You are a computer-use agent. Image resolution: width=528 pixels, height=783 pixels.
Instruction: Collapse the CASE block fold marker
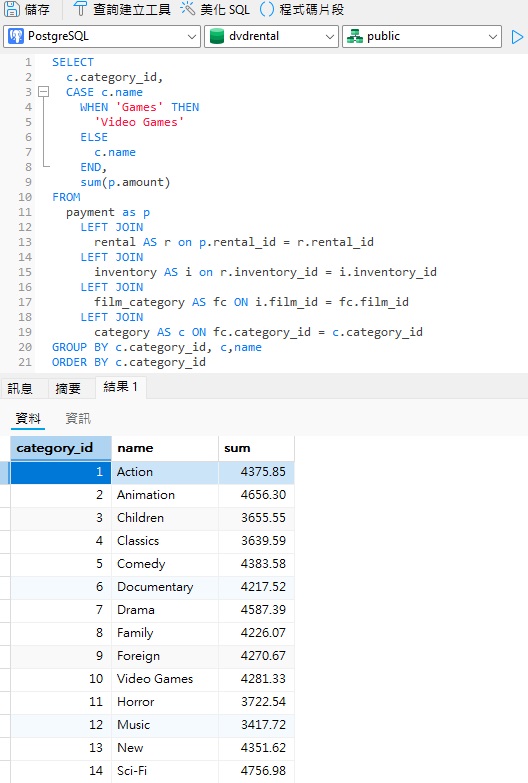pos(44,92)
